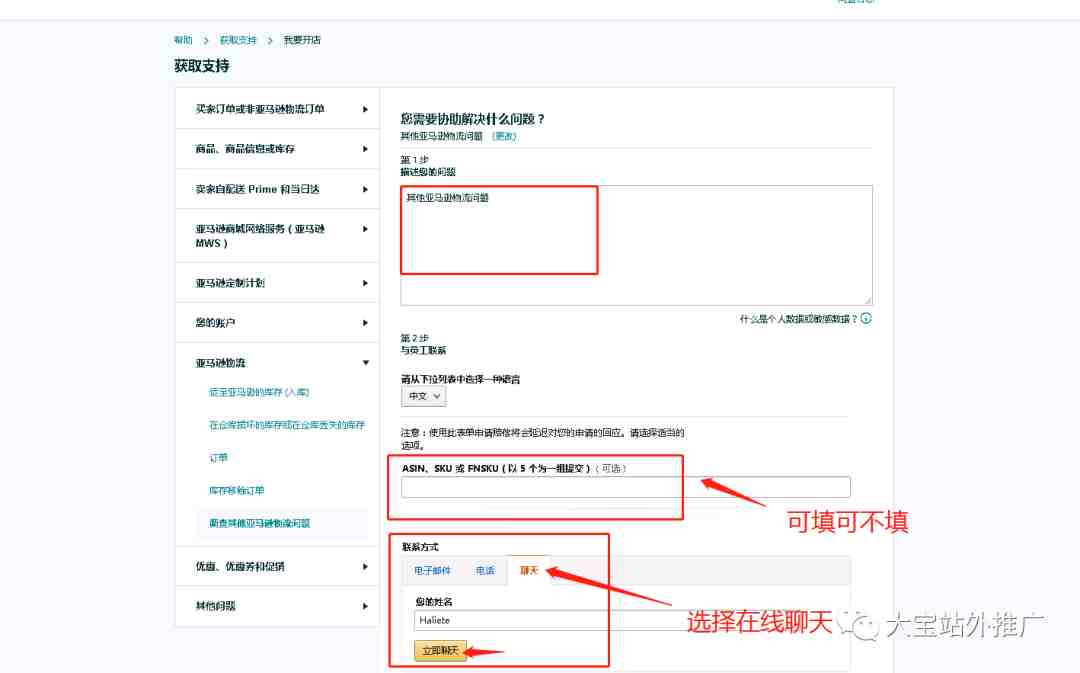The image size is (1080, 673).
Task: Go to 帮助 in the breadcrumb
Action: pyautogui.click(x=183, y=40)
